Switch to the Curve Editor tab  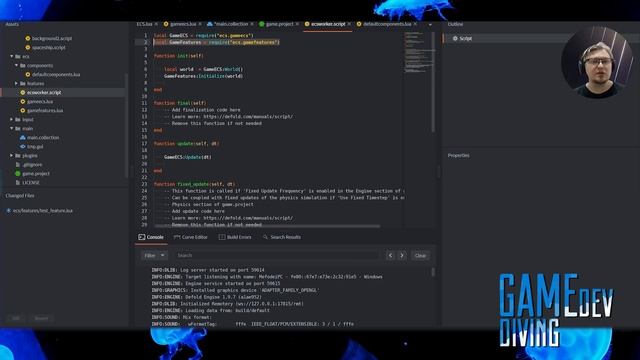point(191,237)
